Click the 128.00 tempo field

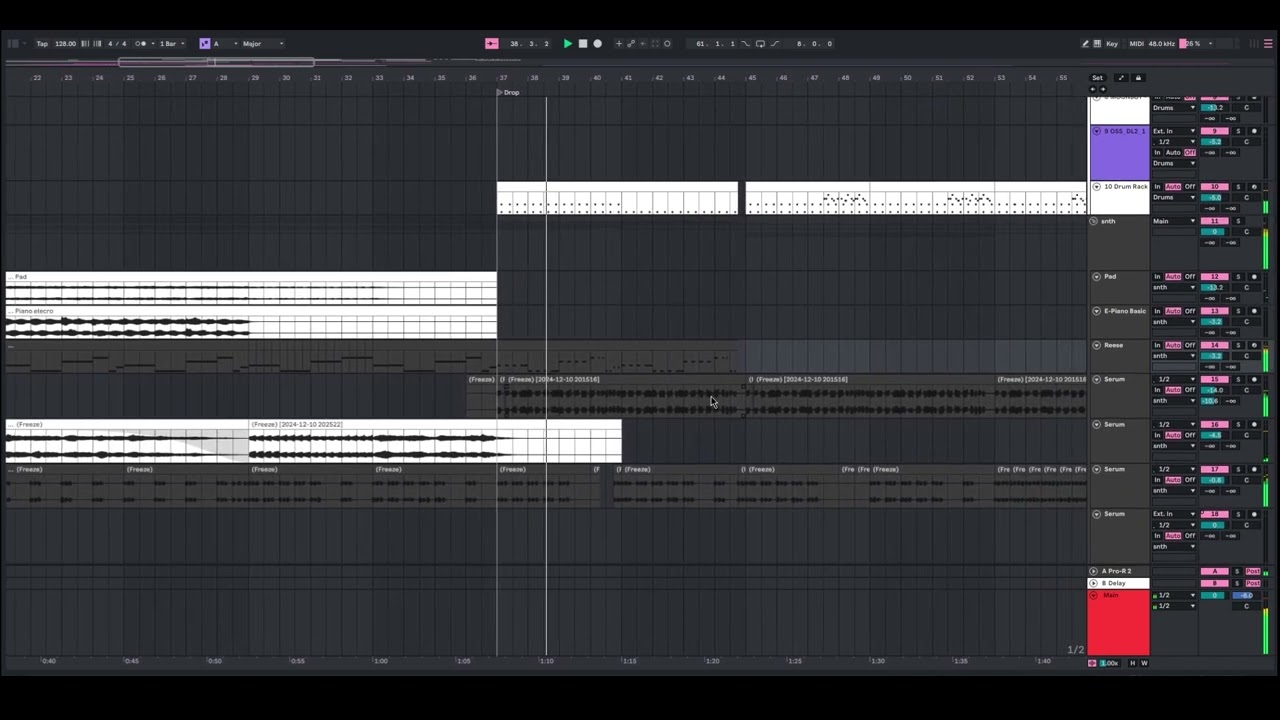[x=65, y=43]
